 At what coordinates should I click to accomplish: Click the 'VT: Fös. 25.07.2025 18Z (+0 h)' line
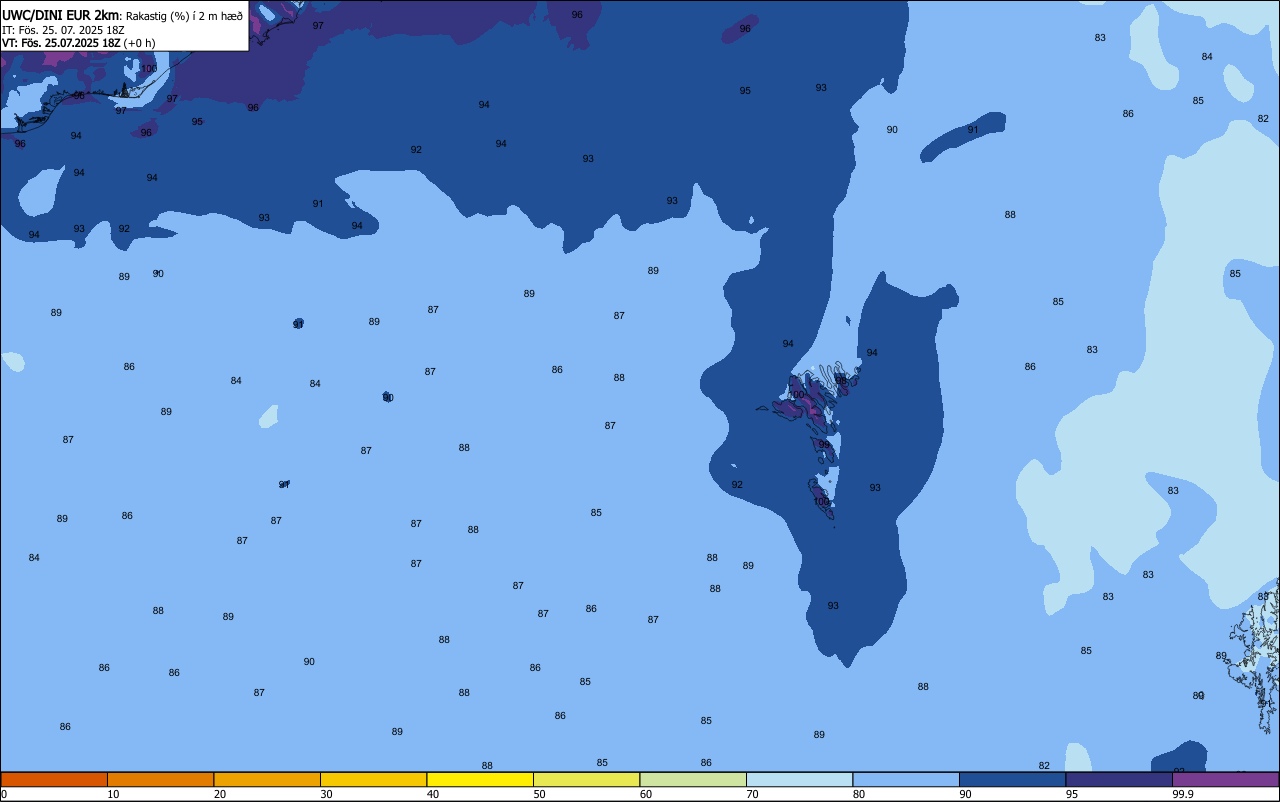[x=79, y=43]
